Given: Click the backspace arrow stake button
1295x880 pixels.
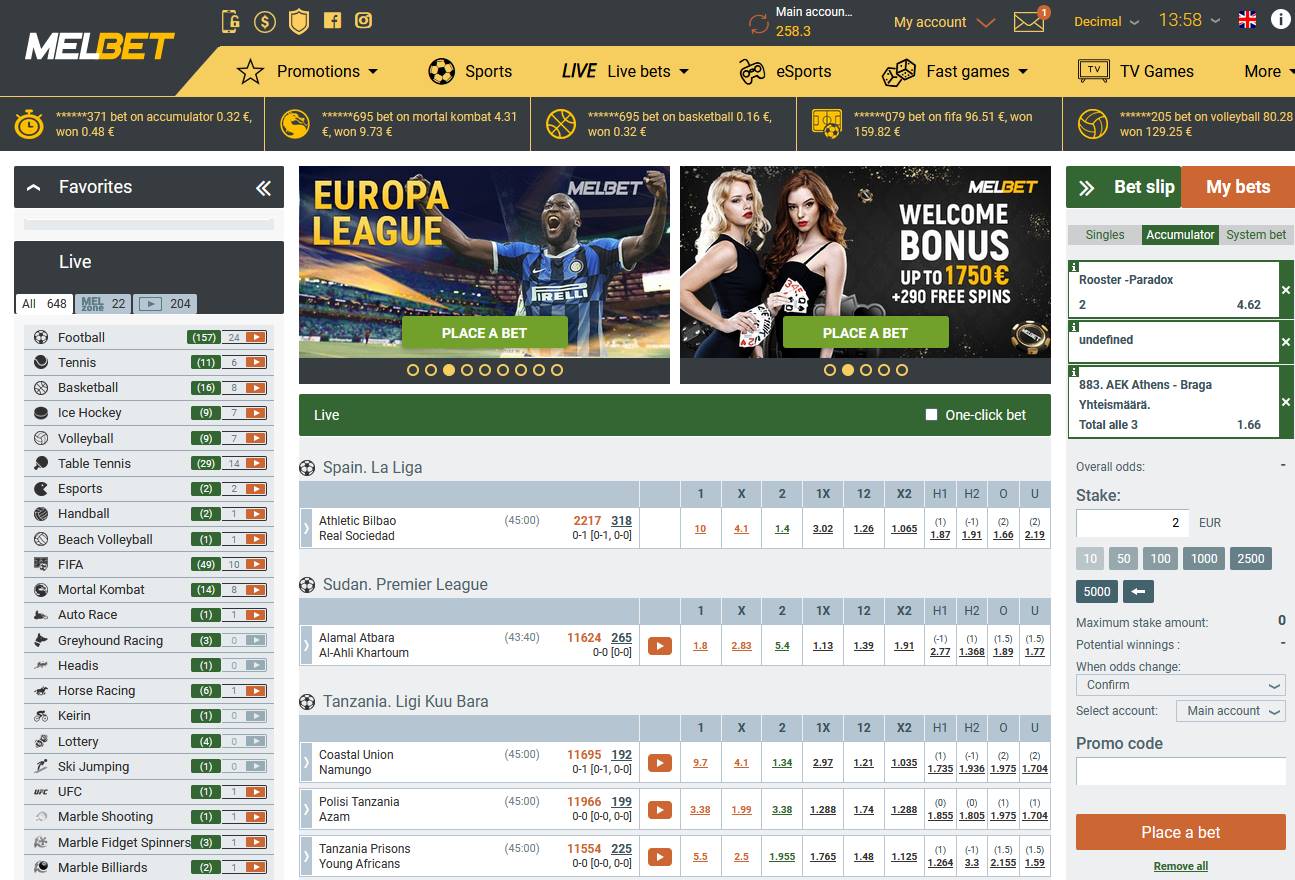Looking at the screenshot, I should click(1138, 591).
